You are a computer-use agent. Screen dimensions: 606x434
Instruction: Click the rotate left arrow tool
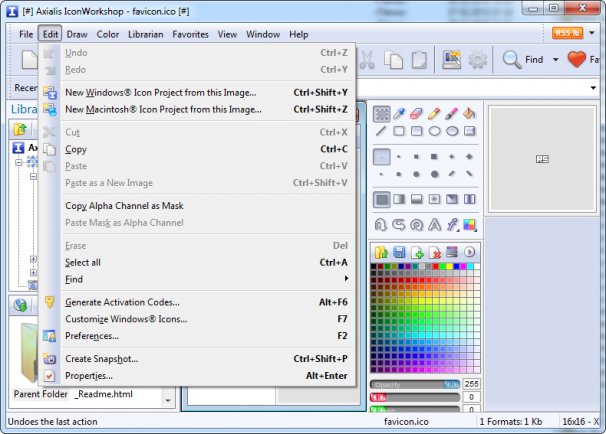(398, 225)
